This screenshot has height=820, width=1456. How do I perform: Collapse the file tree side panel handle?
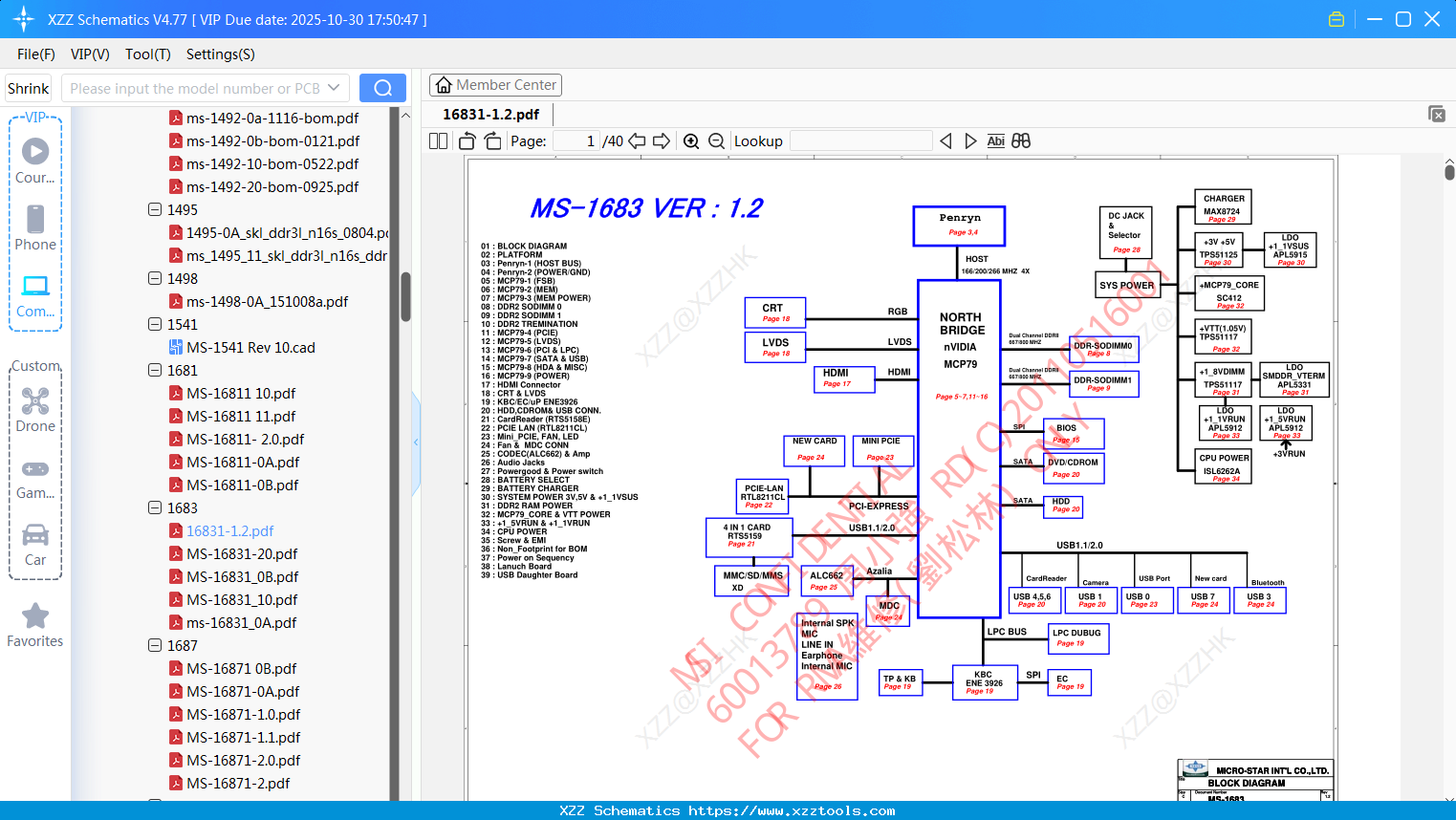pos(416,442)
